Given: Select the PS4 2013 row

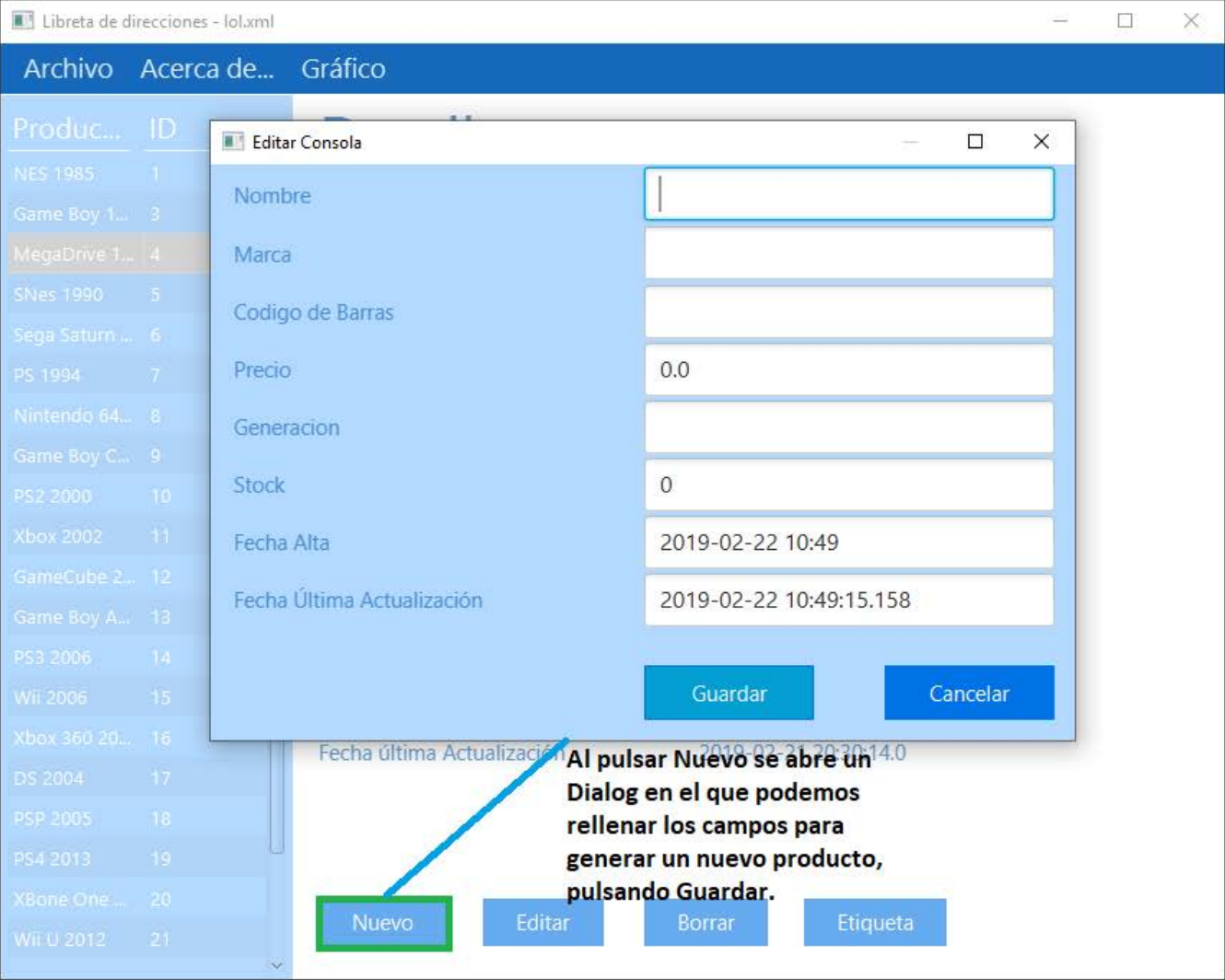Looking at the screenshot, I should click(138, 858).
